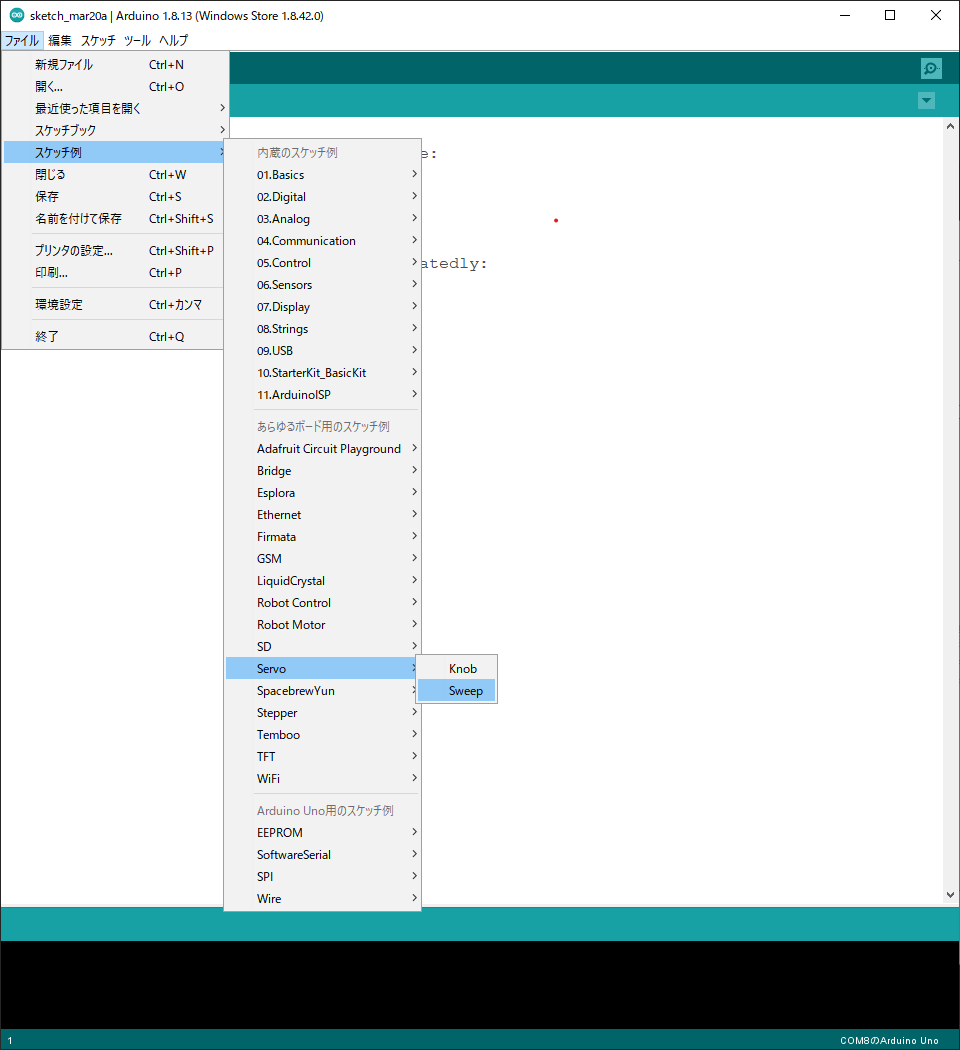960x1050 pixels.
Task: Open LiquidCrystal library examples
Action: (323, 581)
